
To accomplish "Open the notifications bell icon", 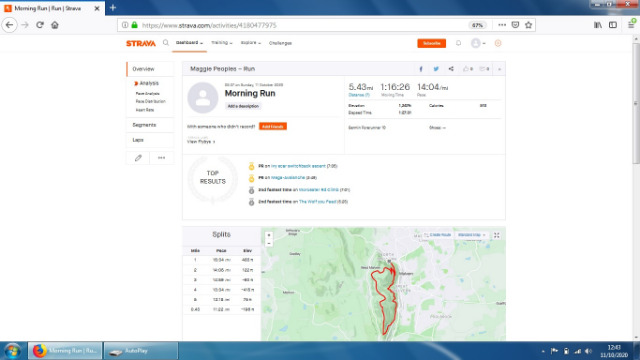I will (458, 43).
